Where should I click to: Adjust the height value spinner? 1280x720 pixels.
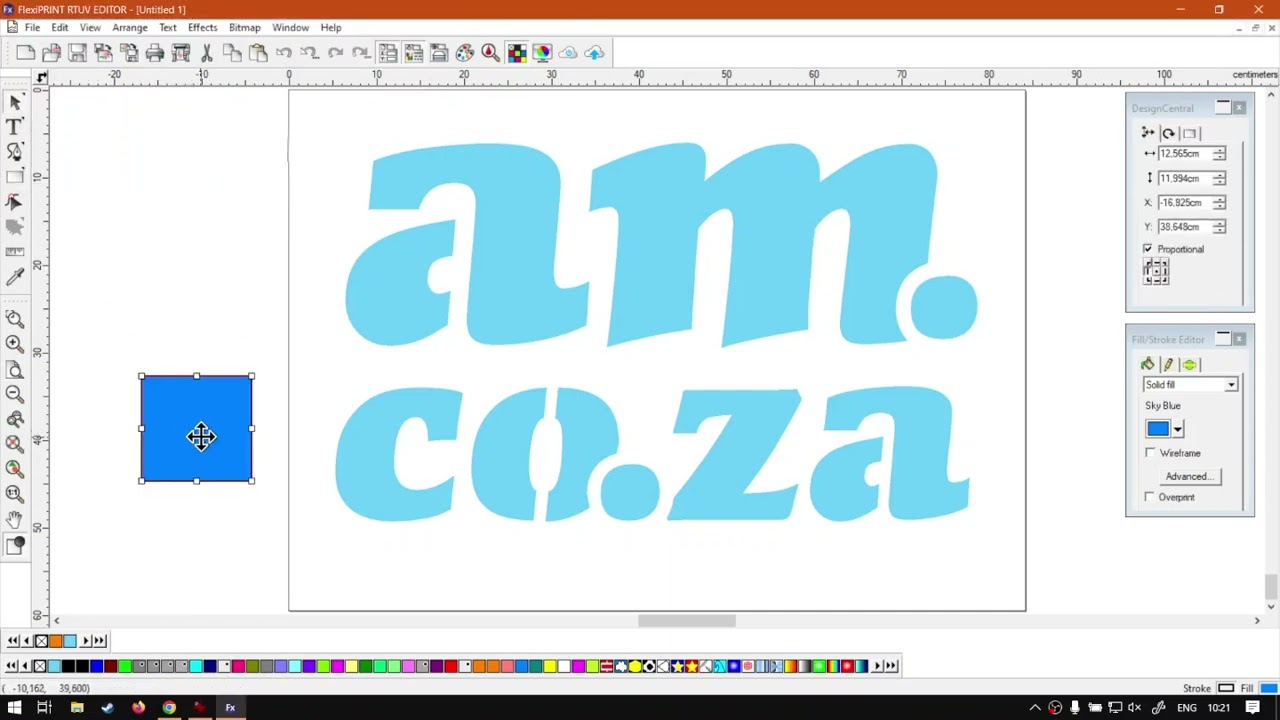tap(1219, 178)
